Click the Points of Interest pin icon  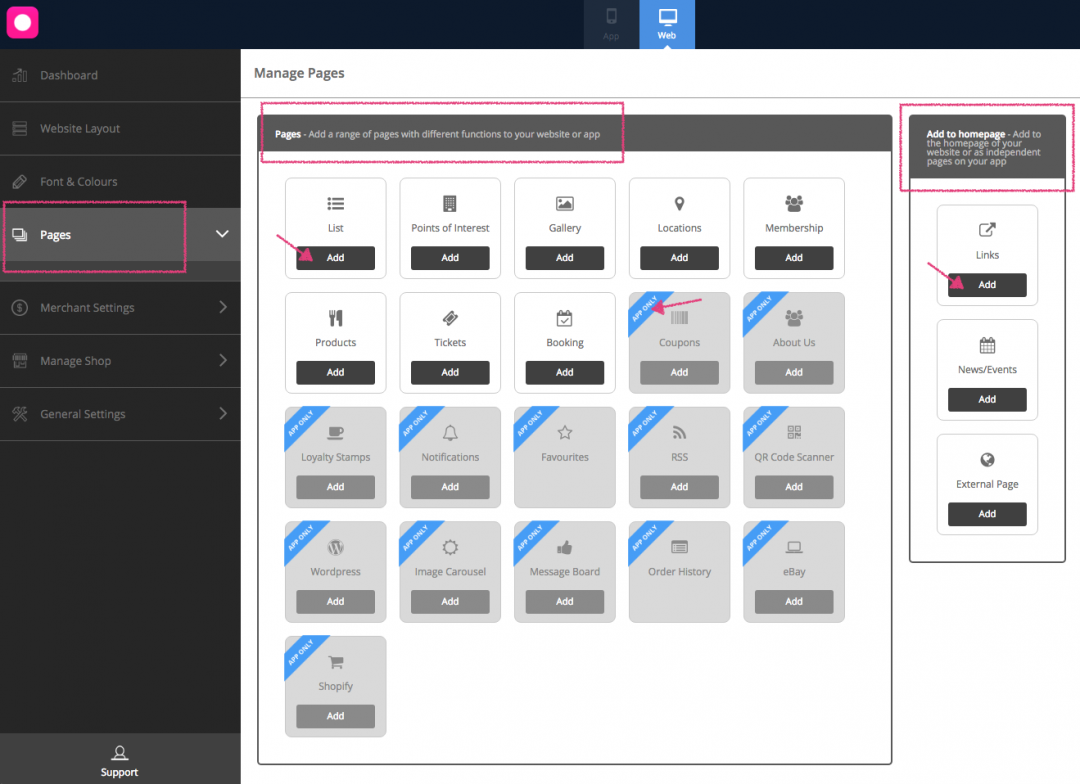449,203
